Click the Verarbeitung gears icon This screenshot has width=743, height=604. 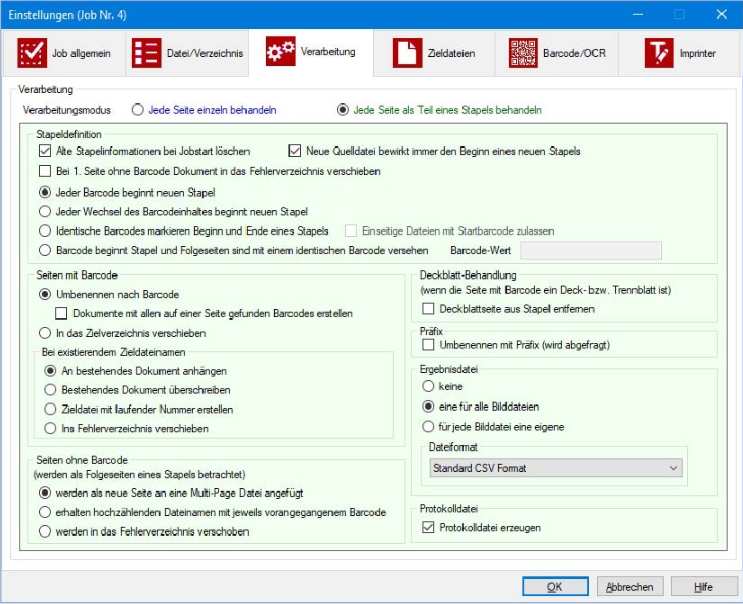tap(281, 51)
